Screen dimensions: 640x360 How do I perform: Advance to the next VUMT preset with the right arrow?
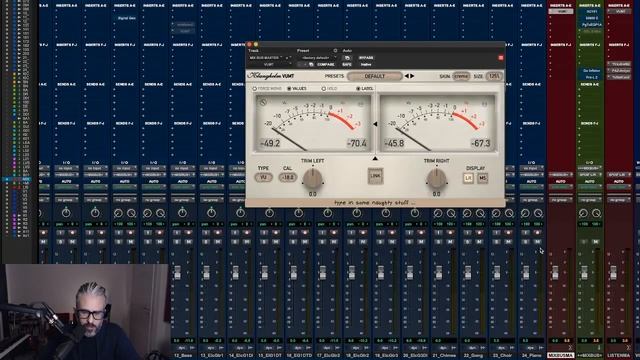pos(412,76)
